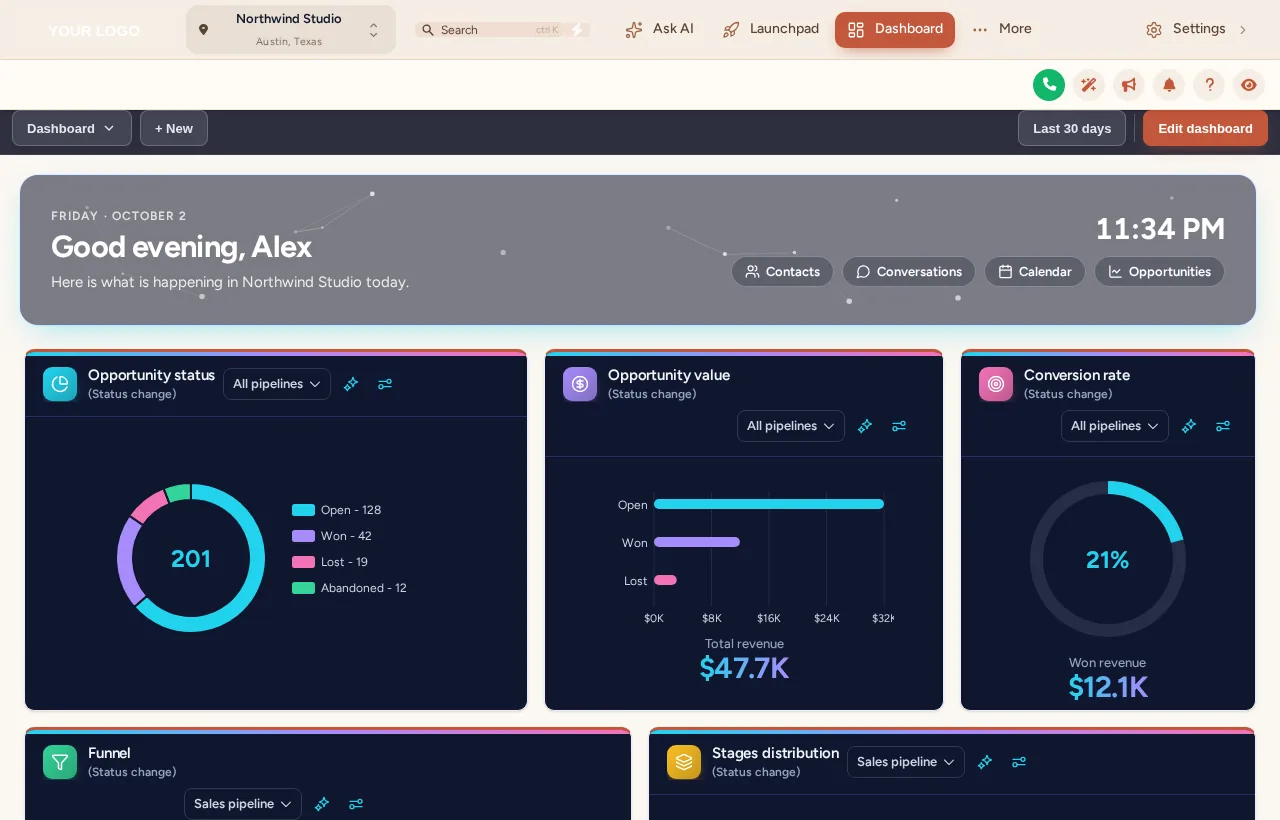Expand All pipelines dropdown in Opportunity value

(x=791, y=426)
